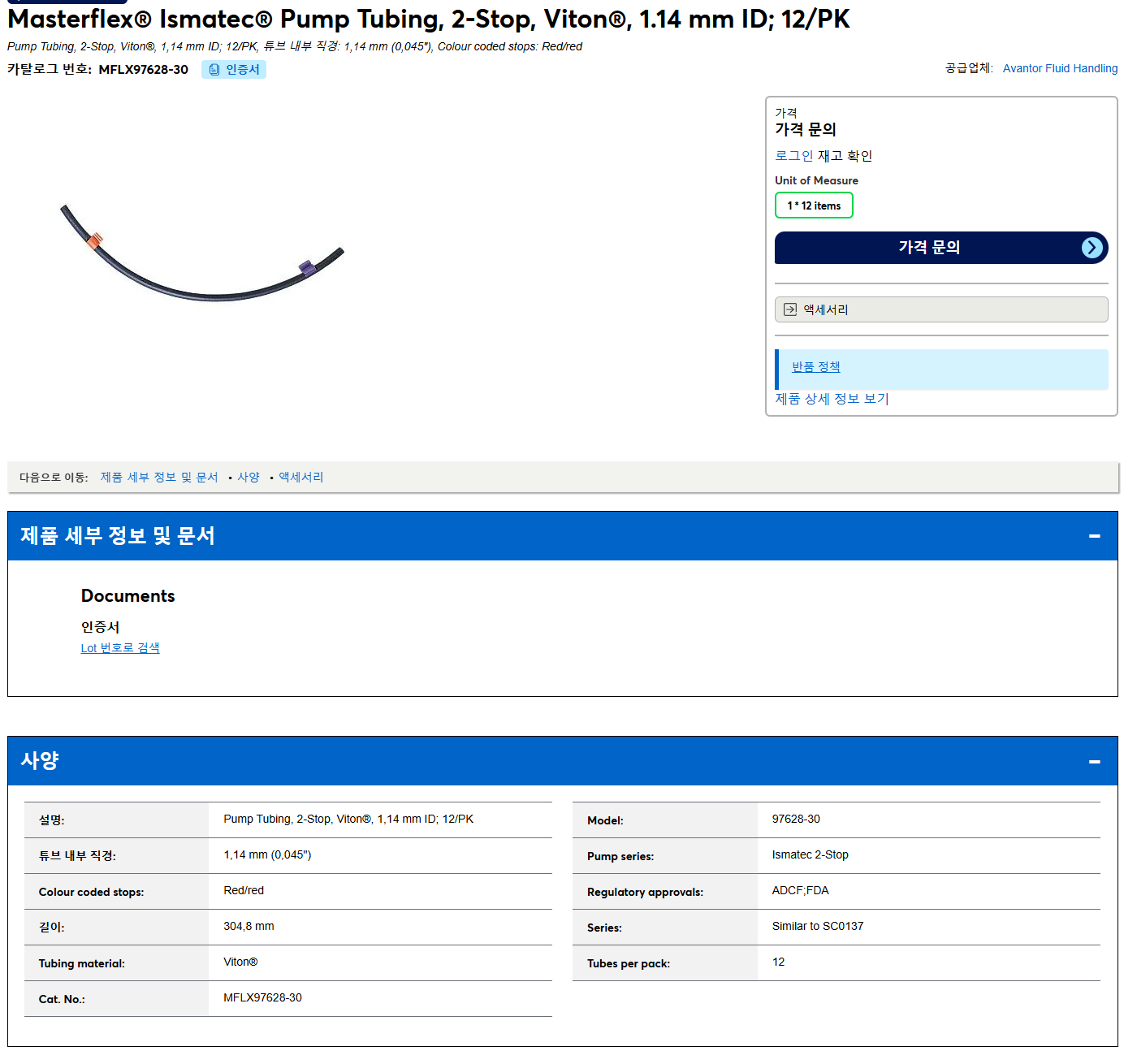Open Avantor Fluid Handling supplier link
Viewport: 1124px width, 1064px height.
(1060, 68)
